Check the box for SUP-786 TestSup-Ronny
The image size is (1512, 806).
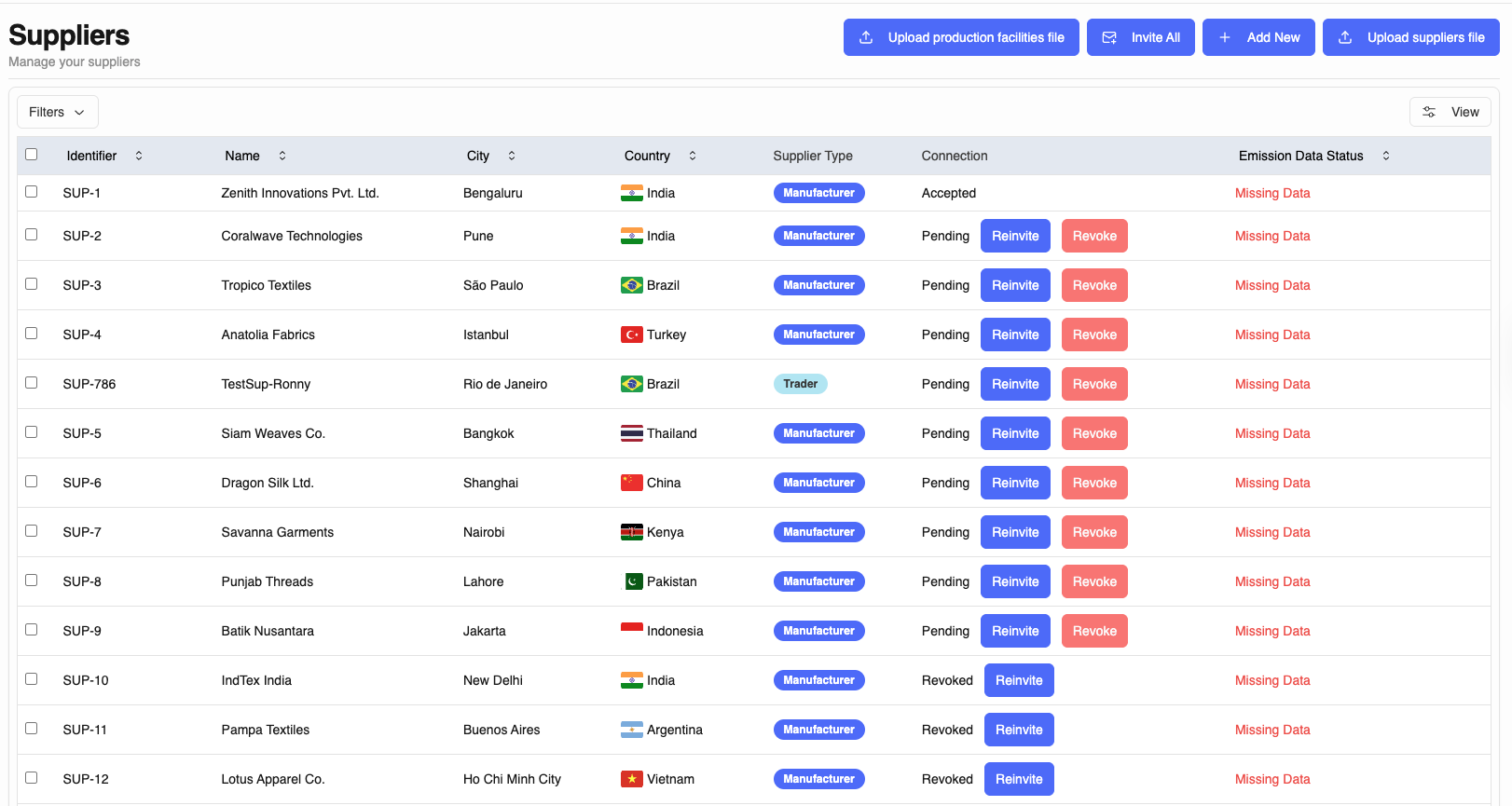pyautogui.click(x=32, y=383)
